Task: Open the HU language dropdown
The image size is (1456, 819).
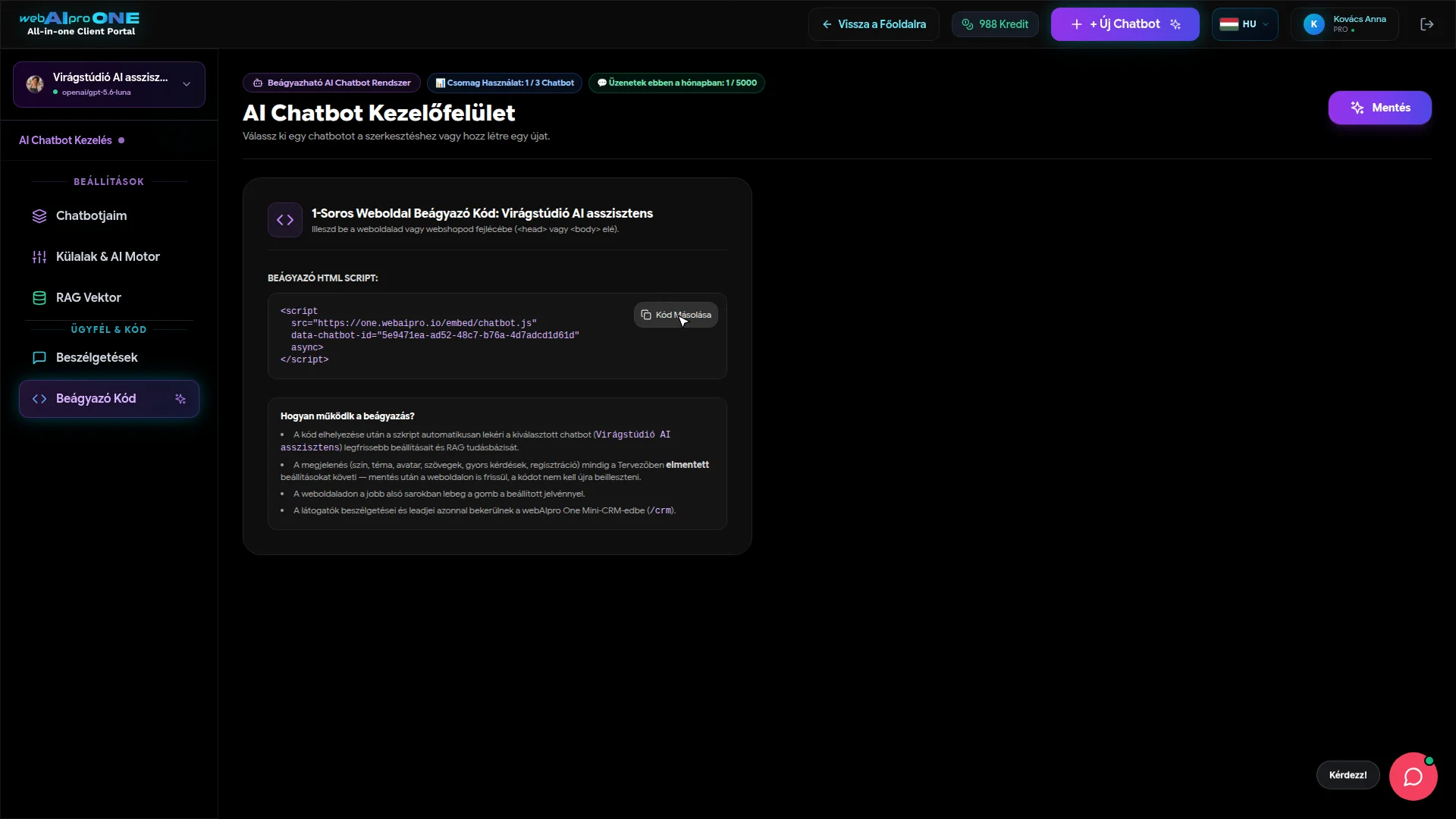Action: (x=1244, y=24)
